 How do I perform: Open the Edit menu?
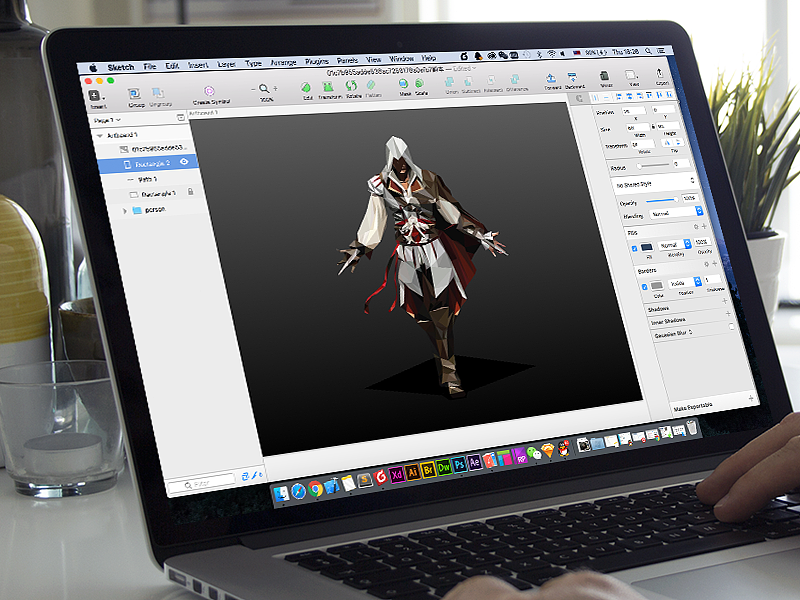point(172,66)
